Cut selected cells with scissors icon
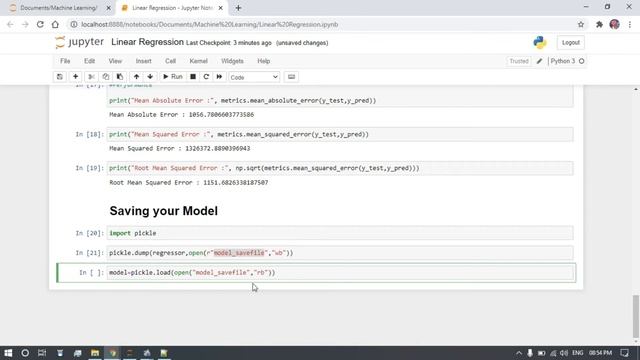 [91, 77]
